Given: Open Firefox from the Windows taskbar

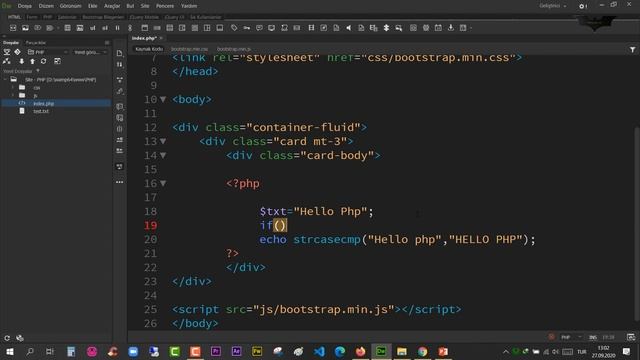Looking at the screenshot, I should click(x=360, y=351).
